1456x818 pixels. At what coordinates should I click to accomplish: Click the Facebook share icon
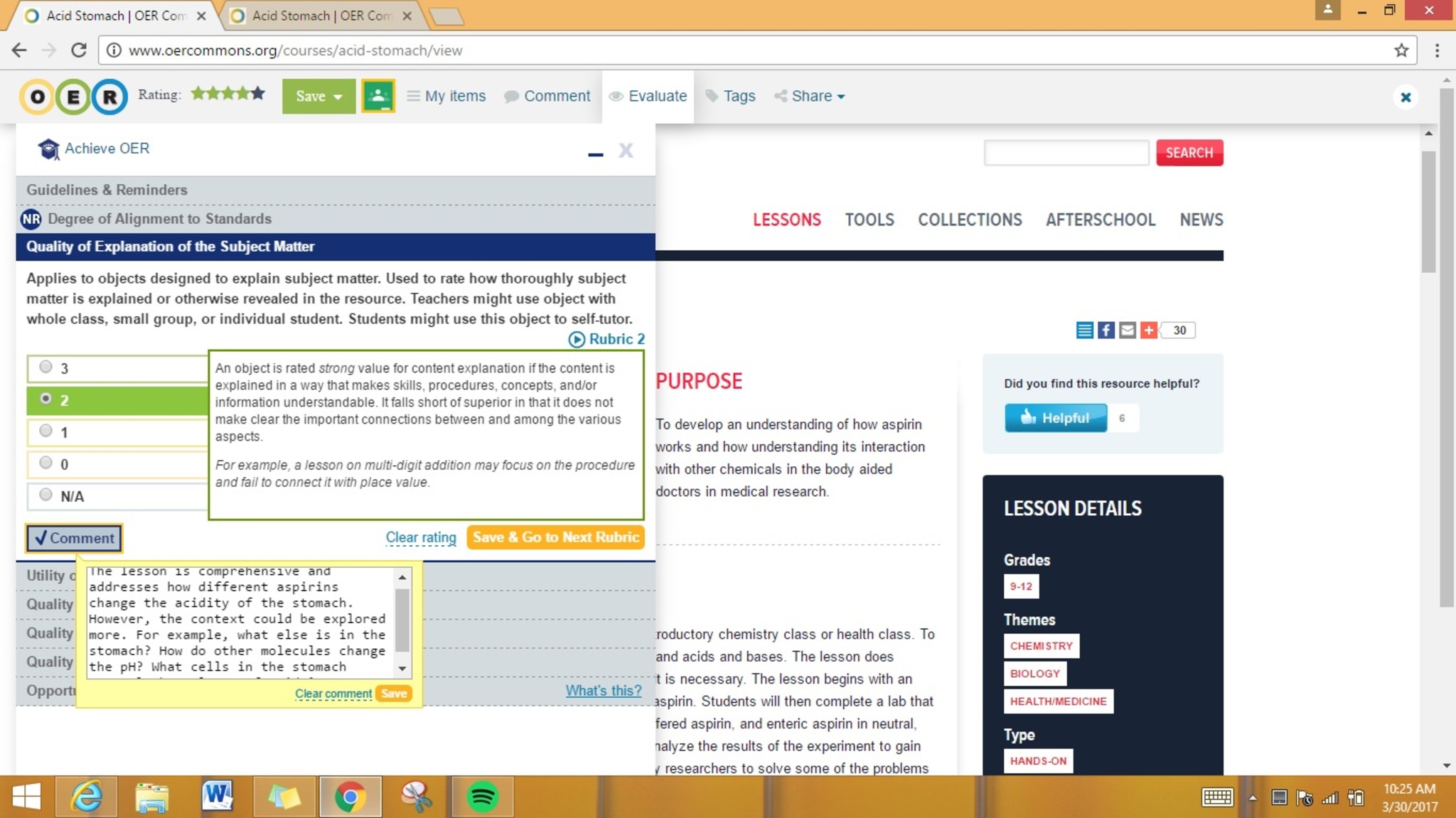[1106, 330]
